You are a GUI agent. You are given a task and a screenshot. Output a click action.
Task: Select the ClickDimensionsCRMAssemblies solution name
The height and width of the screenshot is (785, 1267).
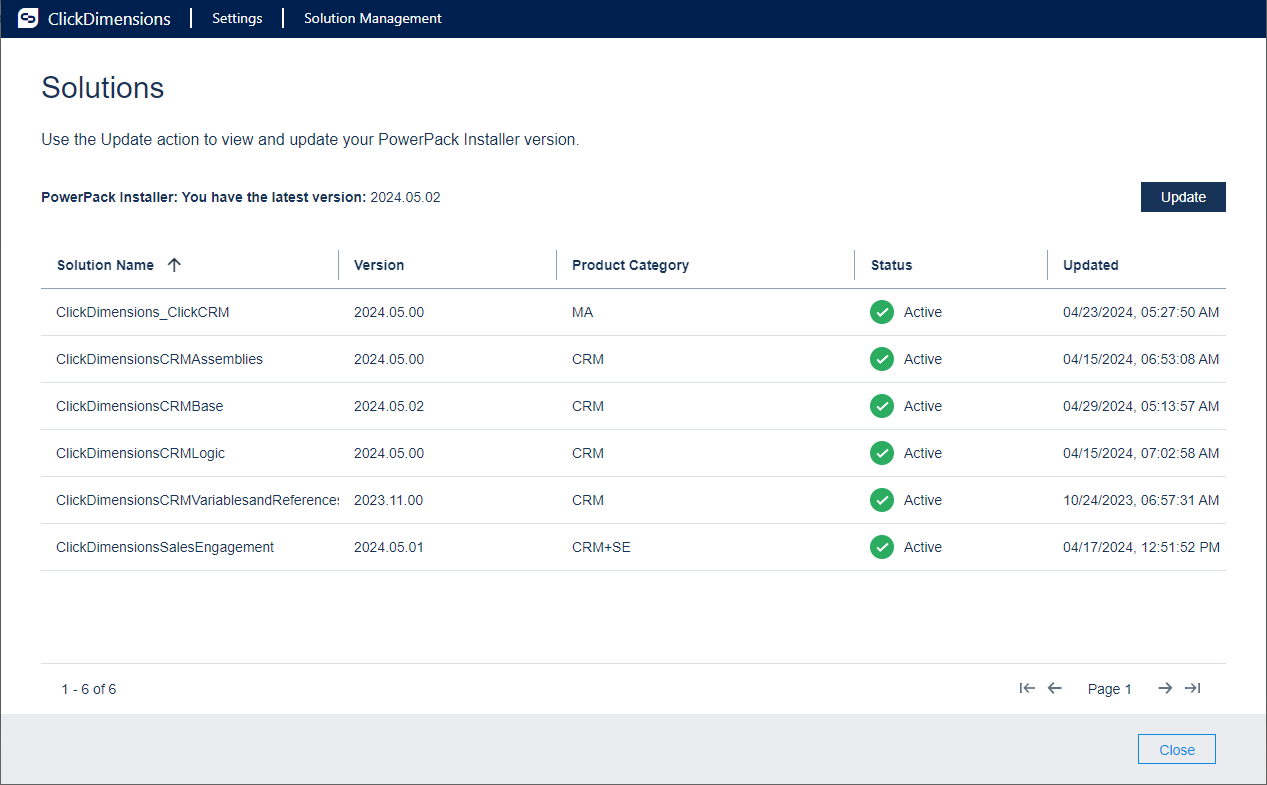(x=159, y=359)
